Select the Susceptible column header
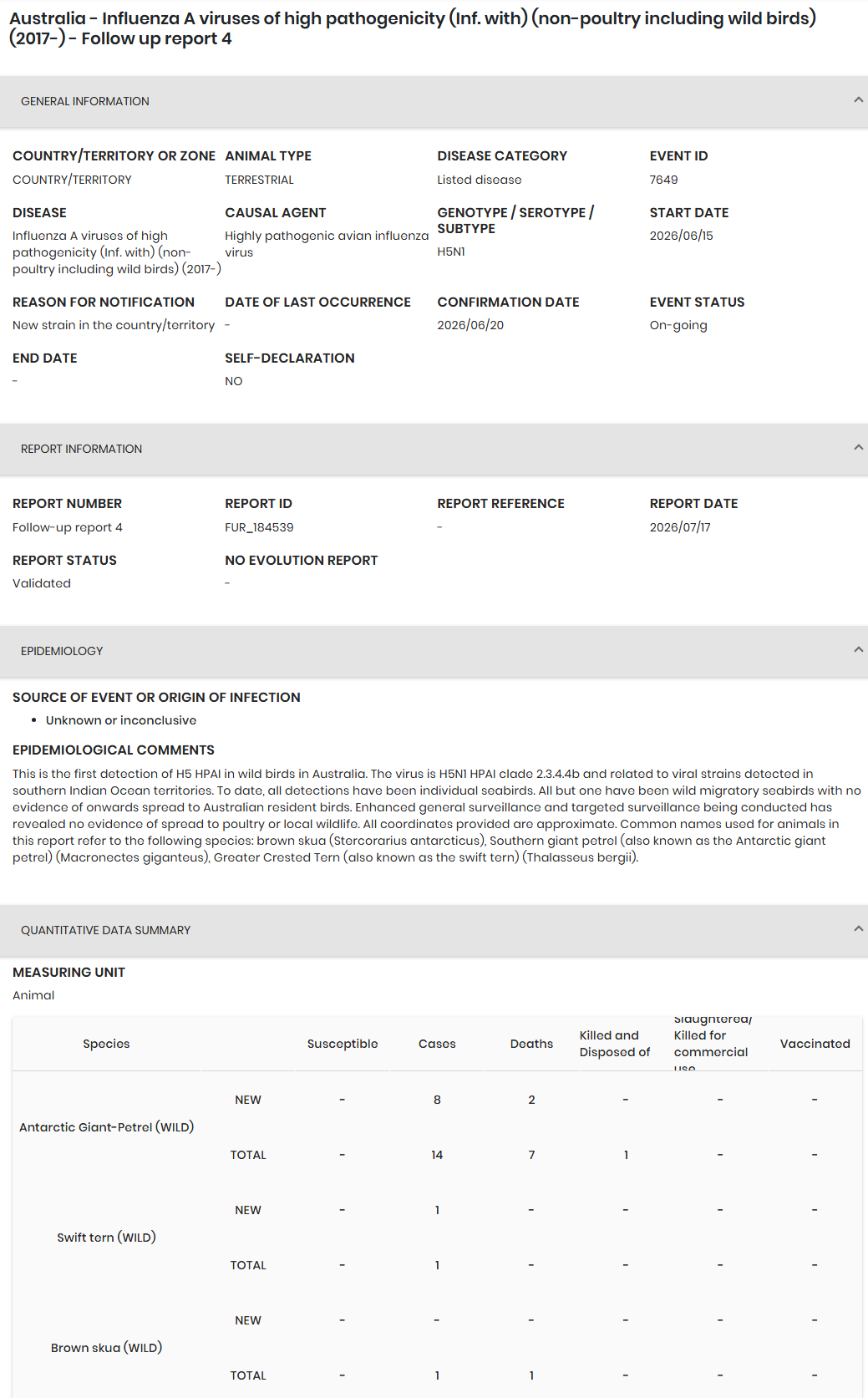Screen dimensions: 868x1398 pyautogui.click(x=343, y=1044)
